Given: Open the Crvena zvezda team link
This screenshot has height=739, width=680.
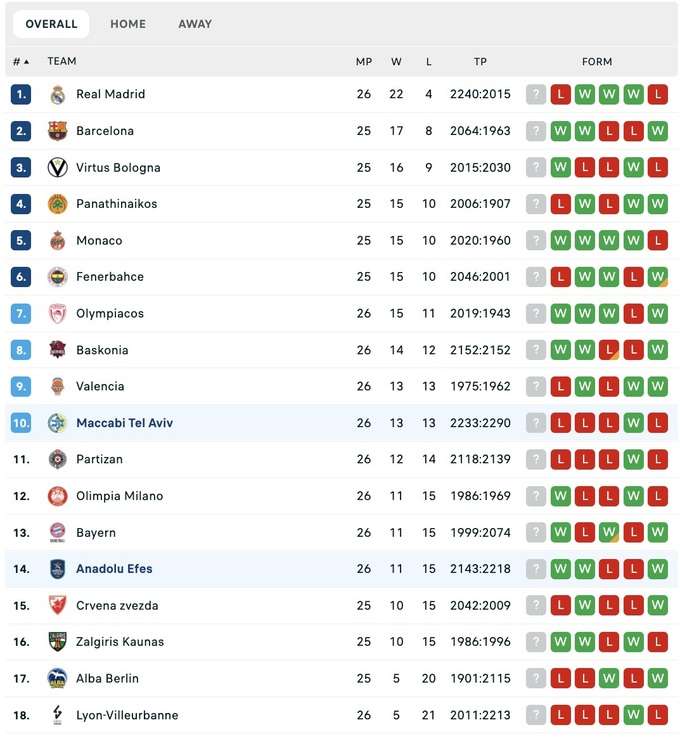Looking at the screenshot, I should coord(117,606).
